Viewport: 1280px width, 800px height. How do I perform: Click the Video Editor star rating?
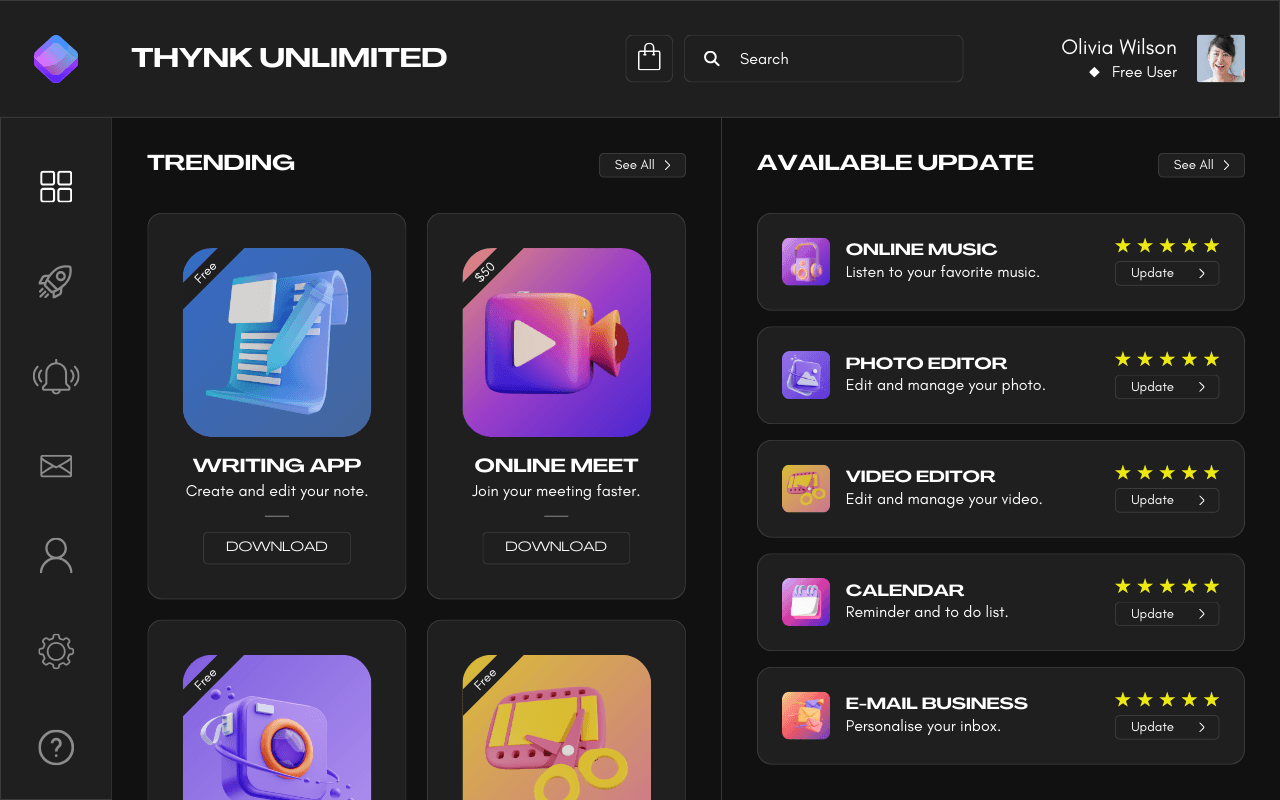coord(1167,473)
